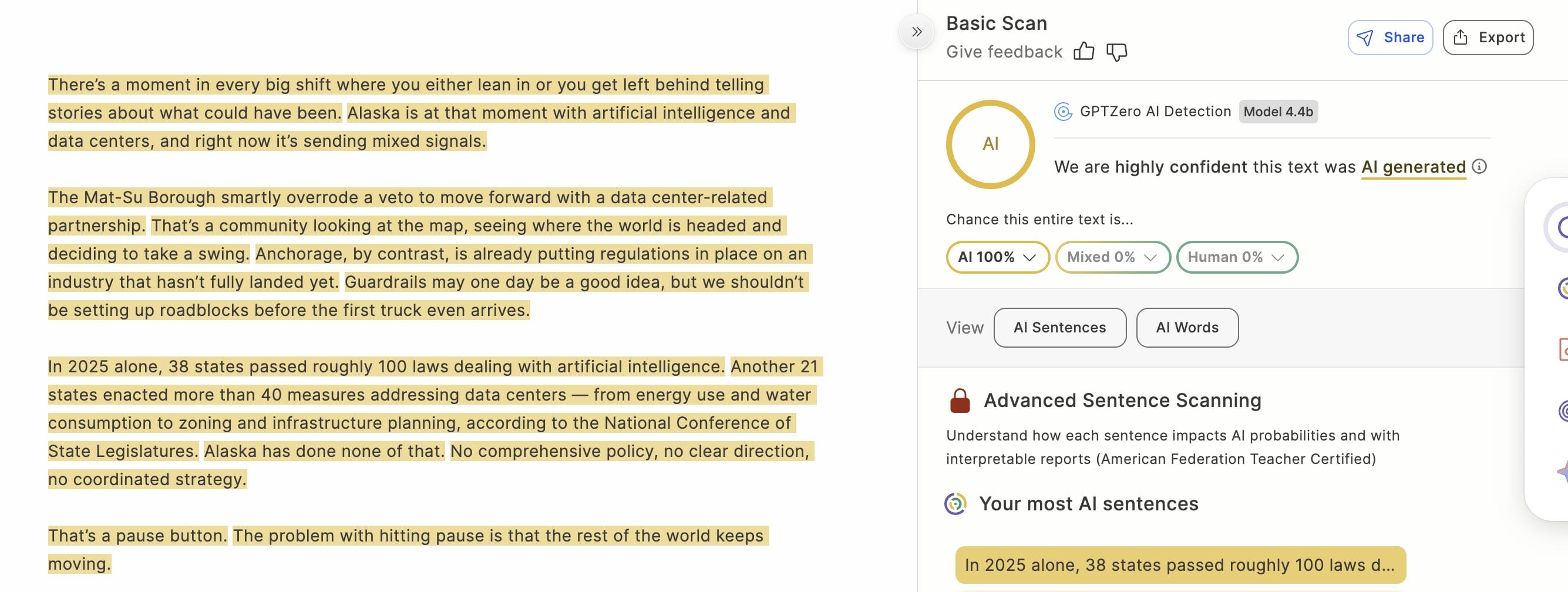Click the red document icon in side toolbar
This screenshot has height=592, width=1568.
pyautogui.click(x=1563, y=350)
